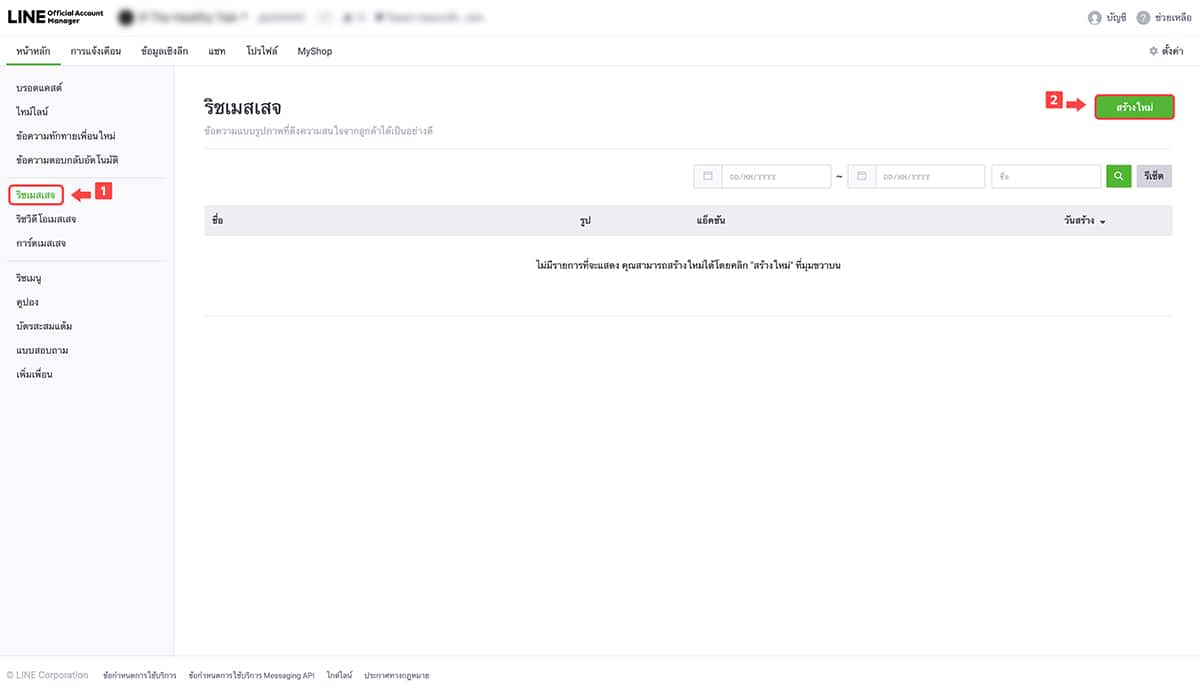Select ริชเมสเสจ in the sidebar
Screen dimensions: 1200x689
tap(36, 194)
